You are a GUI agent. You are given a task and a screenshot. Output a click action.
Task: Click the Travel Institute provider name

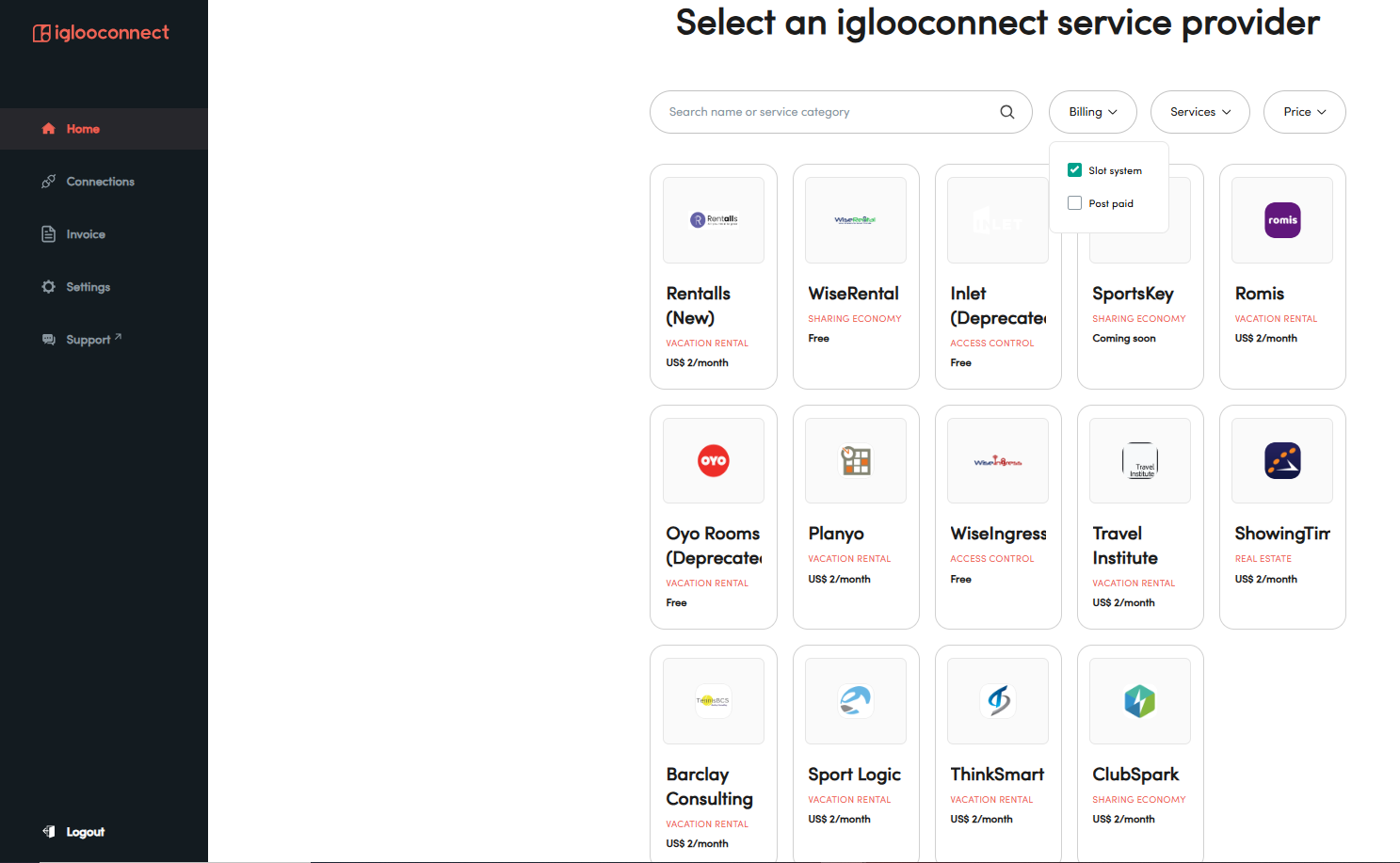(1125, 546)
